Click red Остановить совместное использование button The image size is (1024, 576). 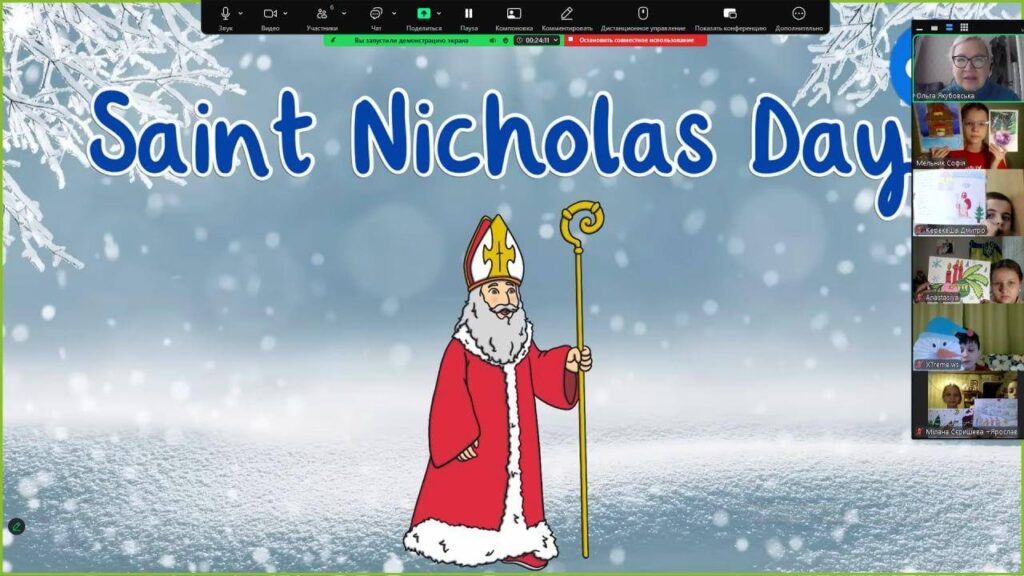click(x=636, y=40)
